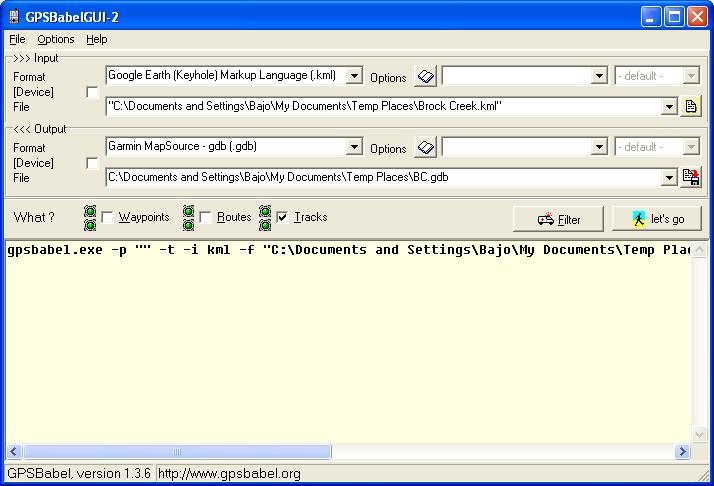Click horizontal scrollbar left arrow

pyautogui.click(x=14, y=451)
